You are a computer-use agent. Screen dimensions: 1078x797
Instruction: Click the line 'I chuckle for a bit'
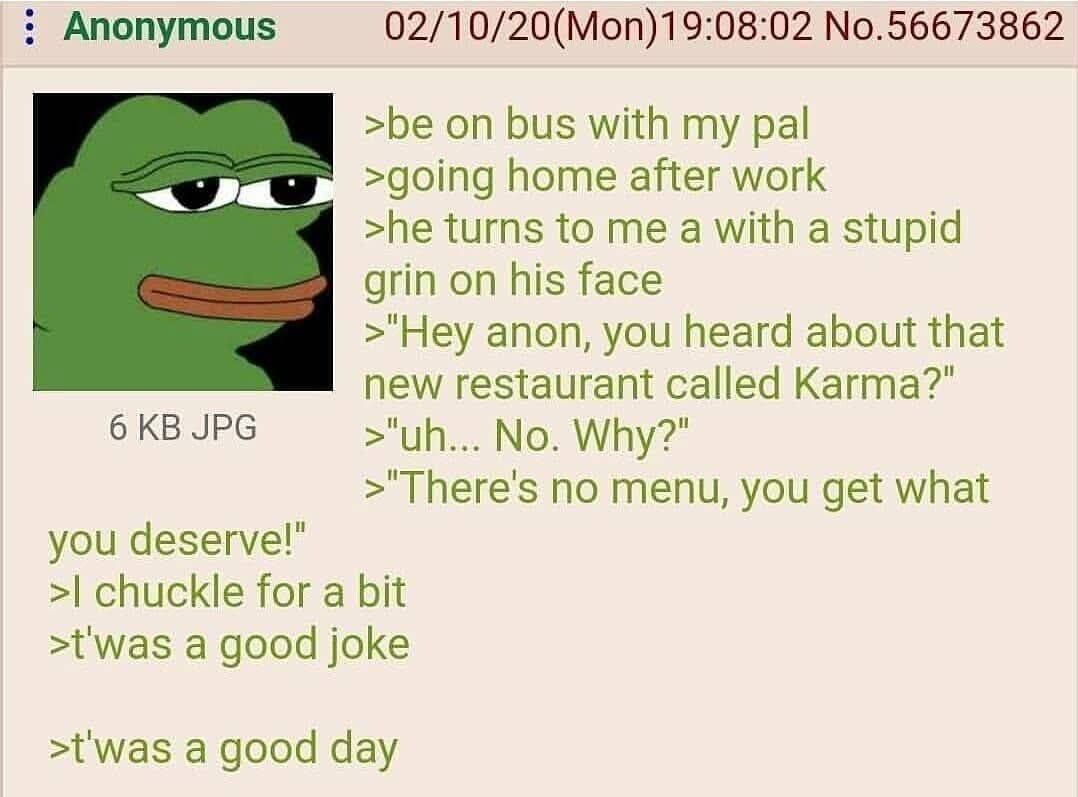(228, 593)
